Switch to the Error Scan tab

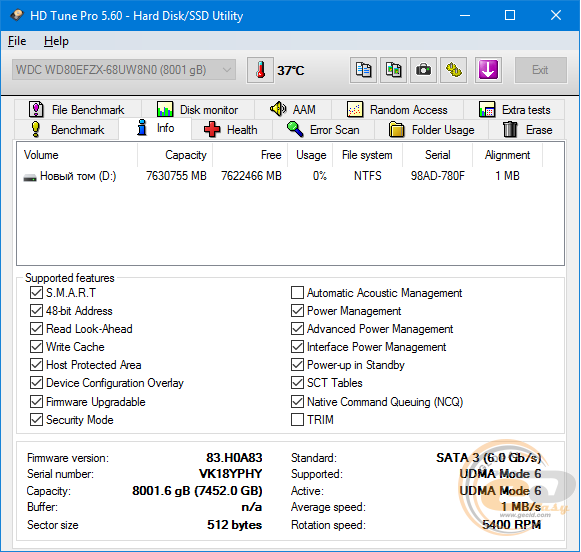(323, 130)
